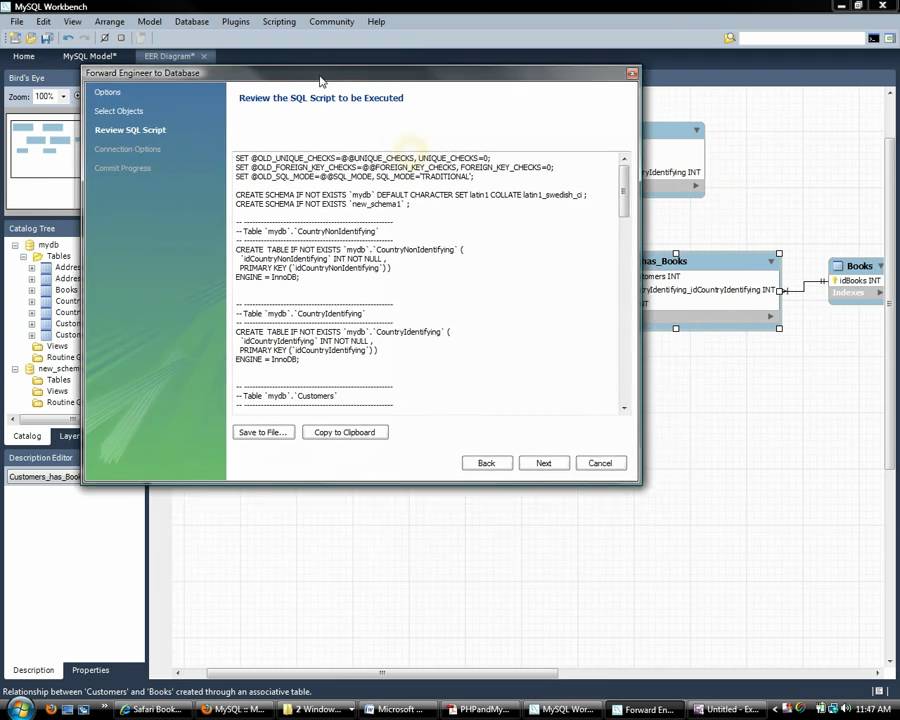Open the Database menu
The height and width of the screenshot is (720, 900).
click(x=192, y=22)
